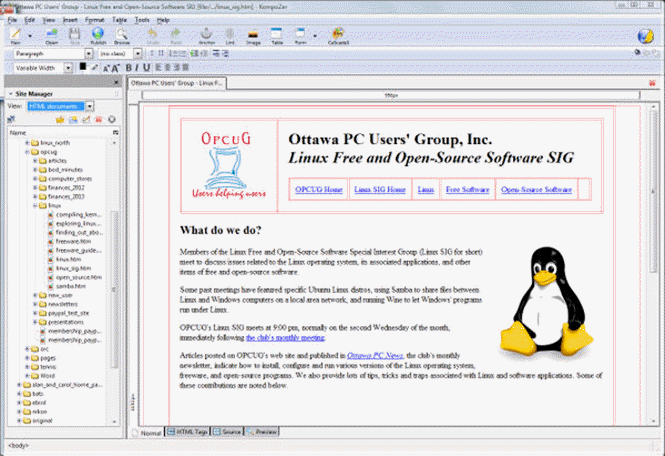The image size is (665, 456).
Task: Select the Tux penguin image
Action: 546,302
